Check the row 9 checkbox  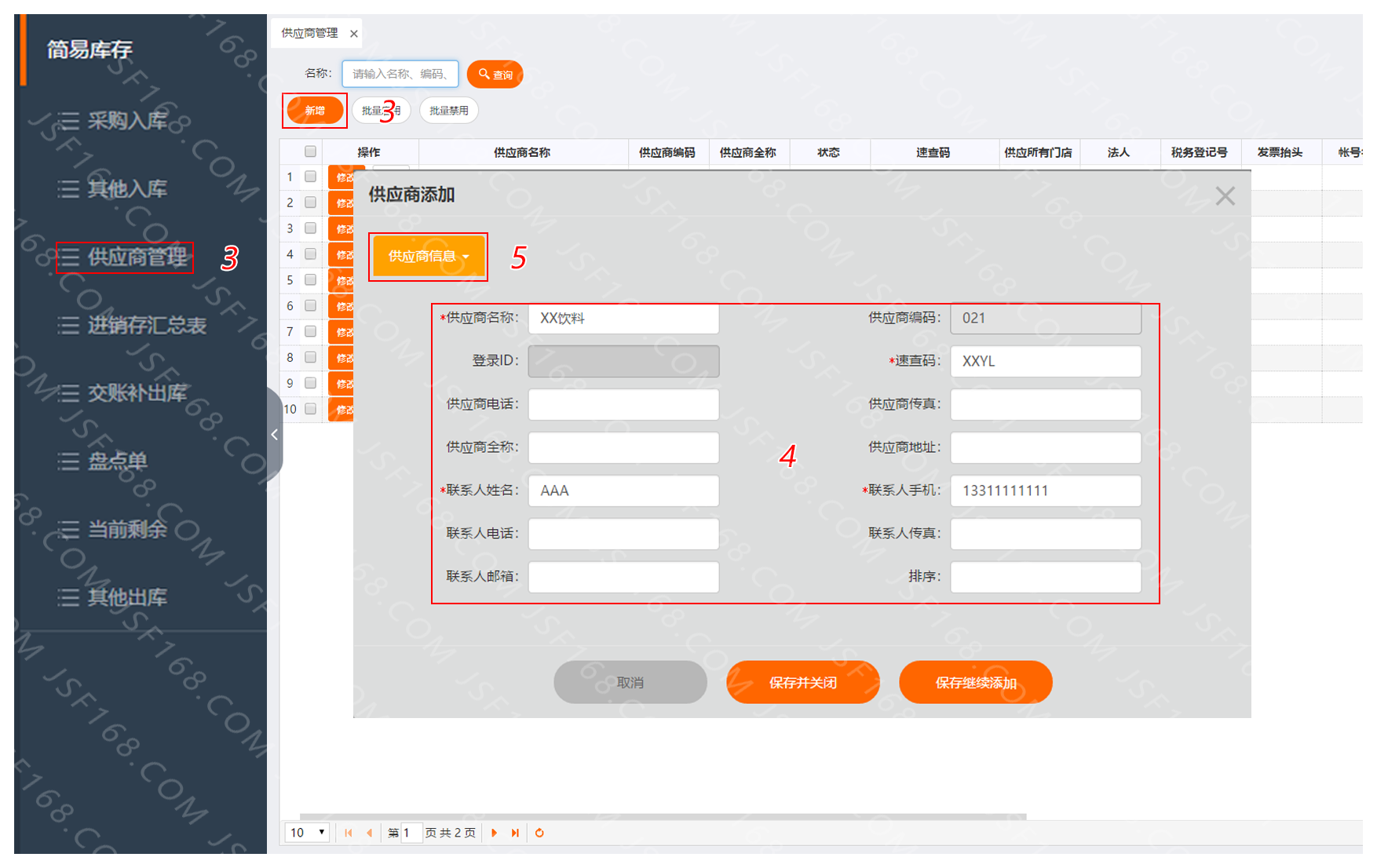tap(310, 383)
